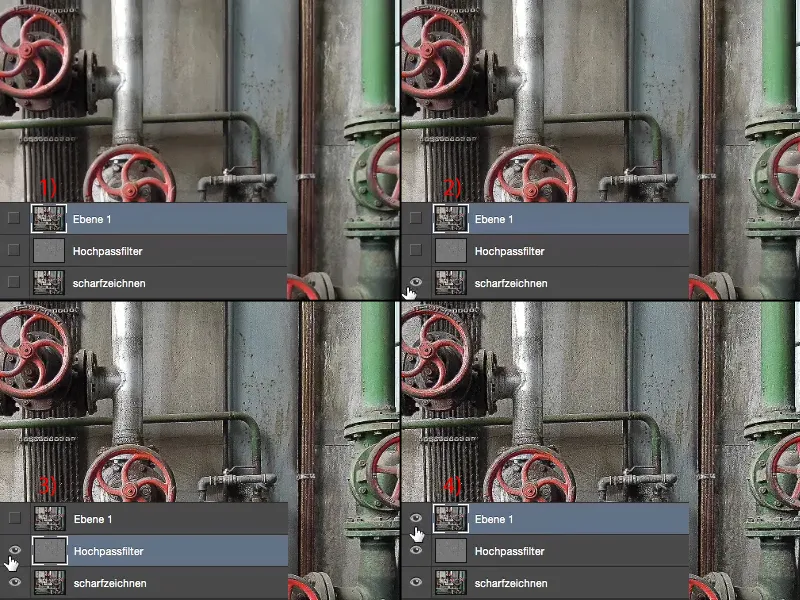
Task: Select the 'scharfzeichnen' layer name in panel 4
Action: (511, 583)
